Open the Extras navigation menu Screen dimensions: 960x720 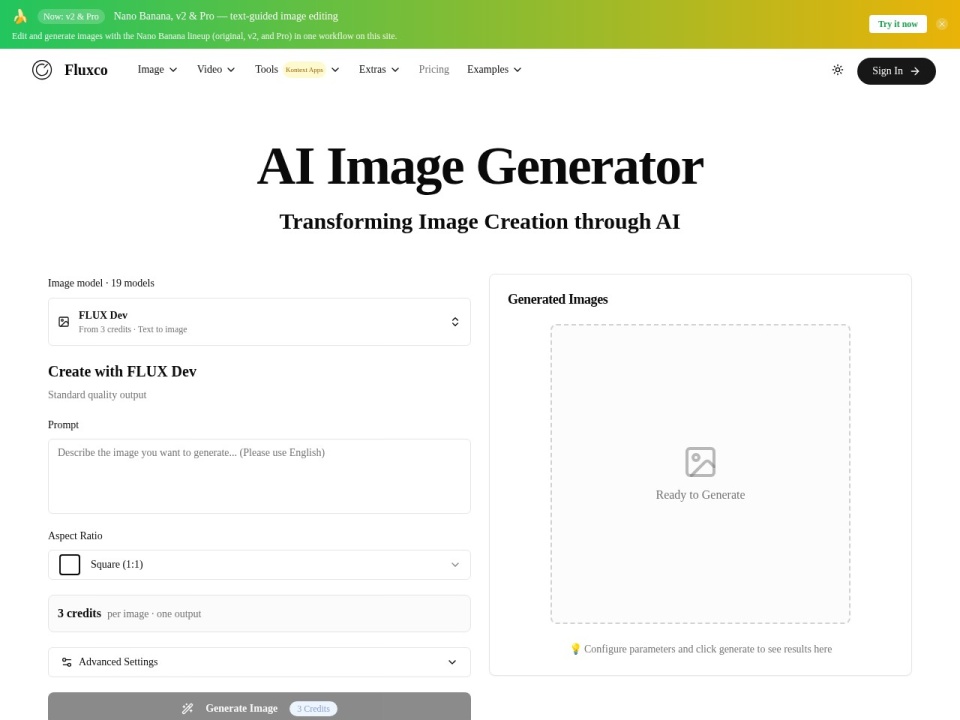[379, 69]
